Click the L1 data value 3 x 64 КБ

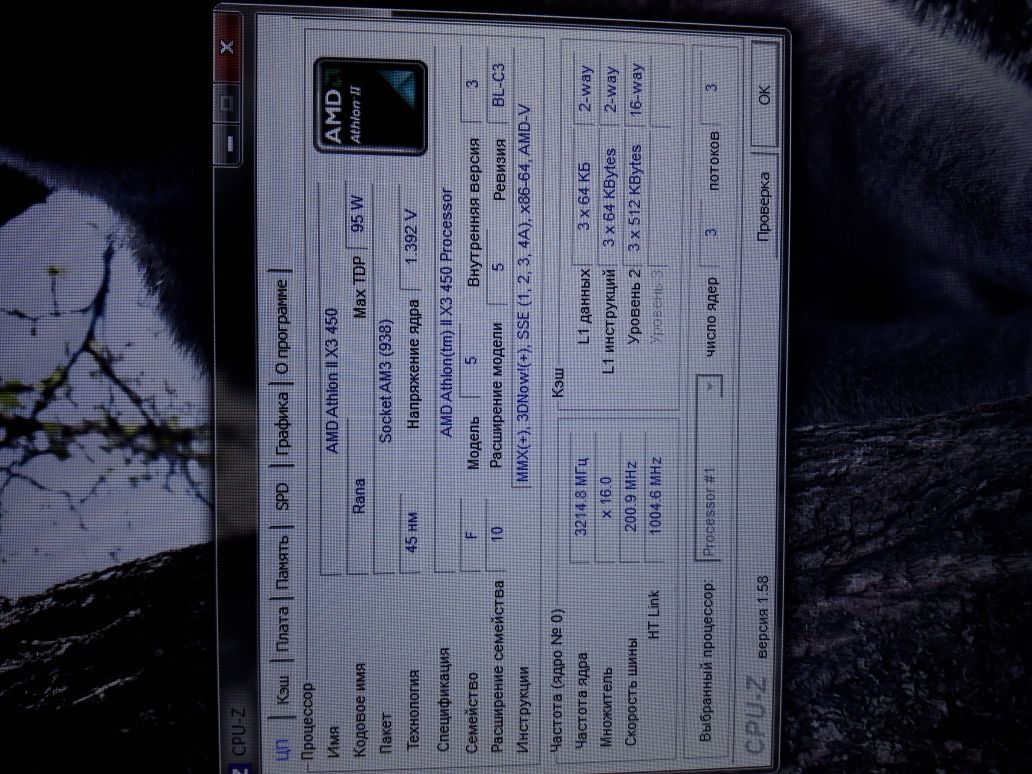coord(585,195)
